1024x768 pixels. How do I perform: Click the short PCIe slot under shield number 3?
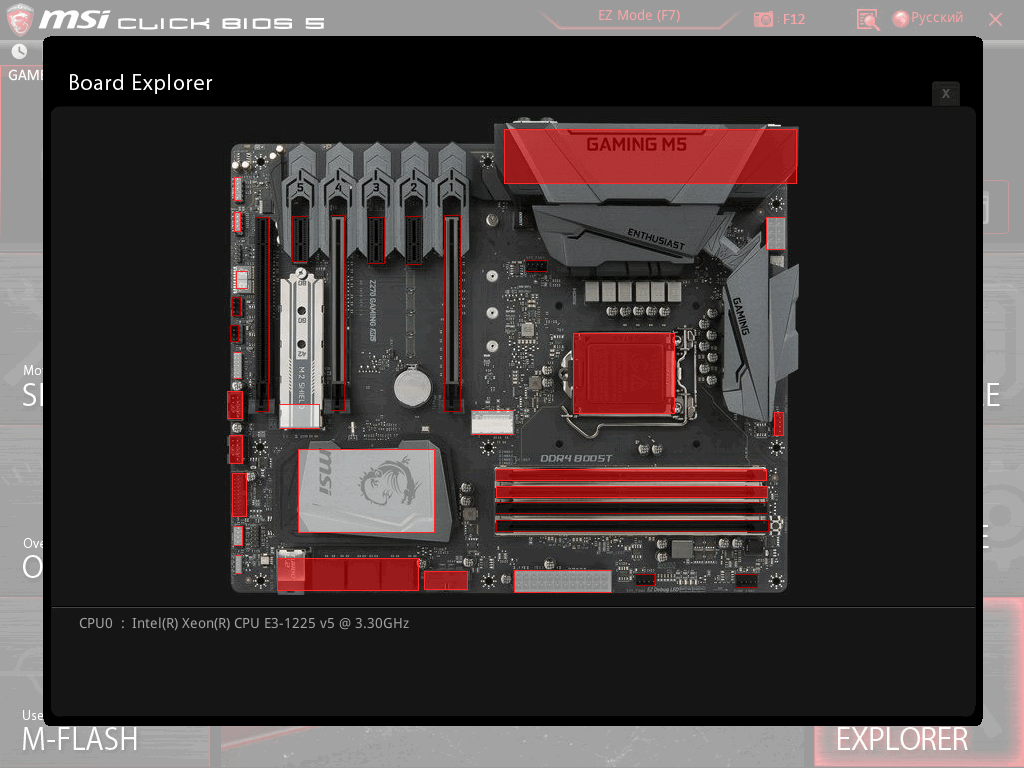[x=376, y=240]
